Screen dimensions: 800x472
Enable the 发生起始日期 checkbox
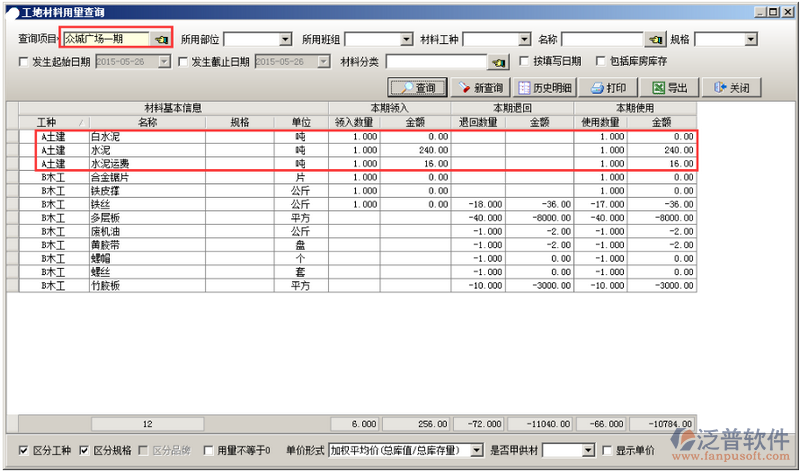(x=24, y=62)
